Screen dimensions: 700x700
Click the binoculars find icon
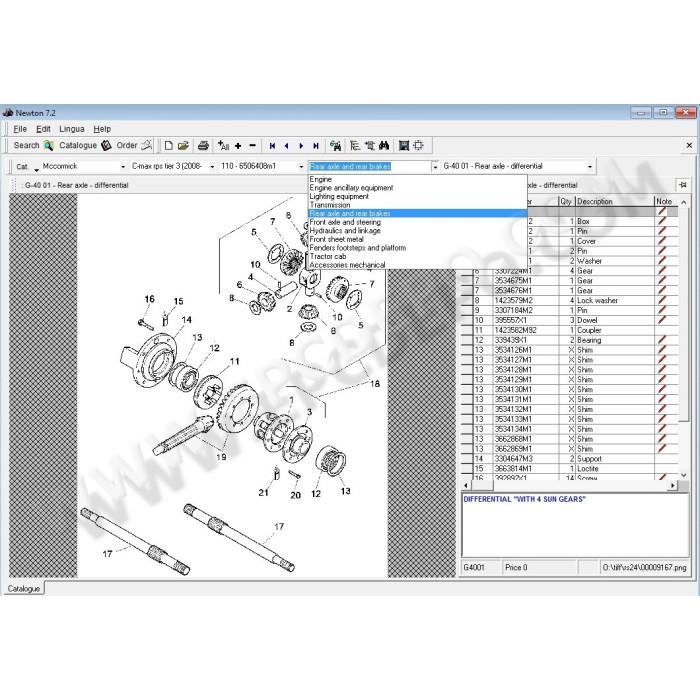tap(384, 146)
